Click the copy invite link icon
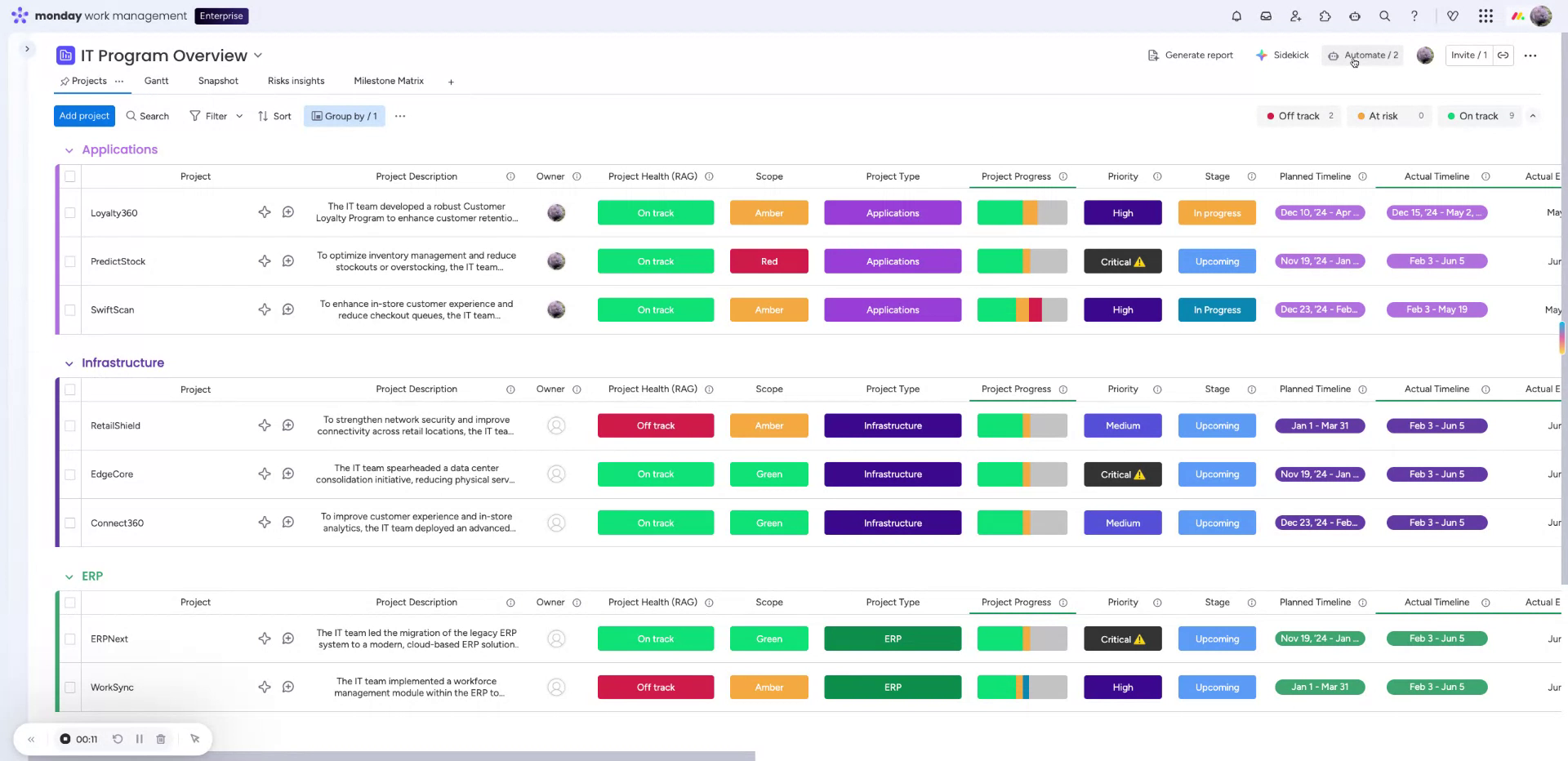The width and height of the screenshot is (1568, 761). click(1503, 56)
